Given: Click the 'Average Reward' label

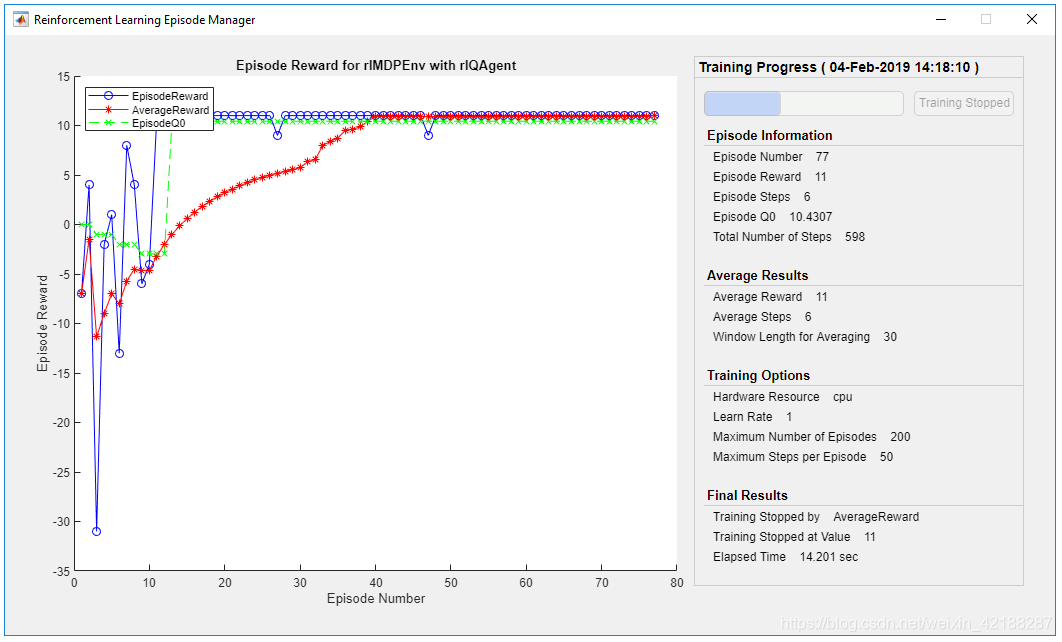Looking at the screenshot, I should coord(757,297).
